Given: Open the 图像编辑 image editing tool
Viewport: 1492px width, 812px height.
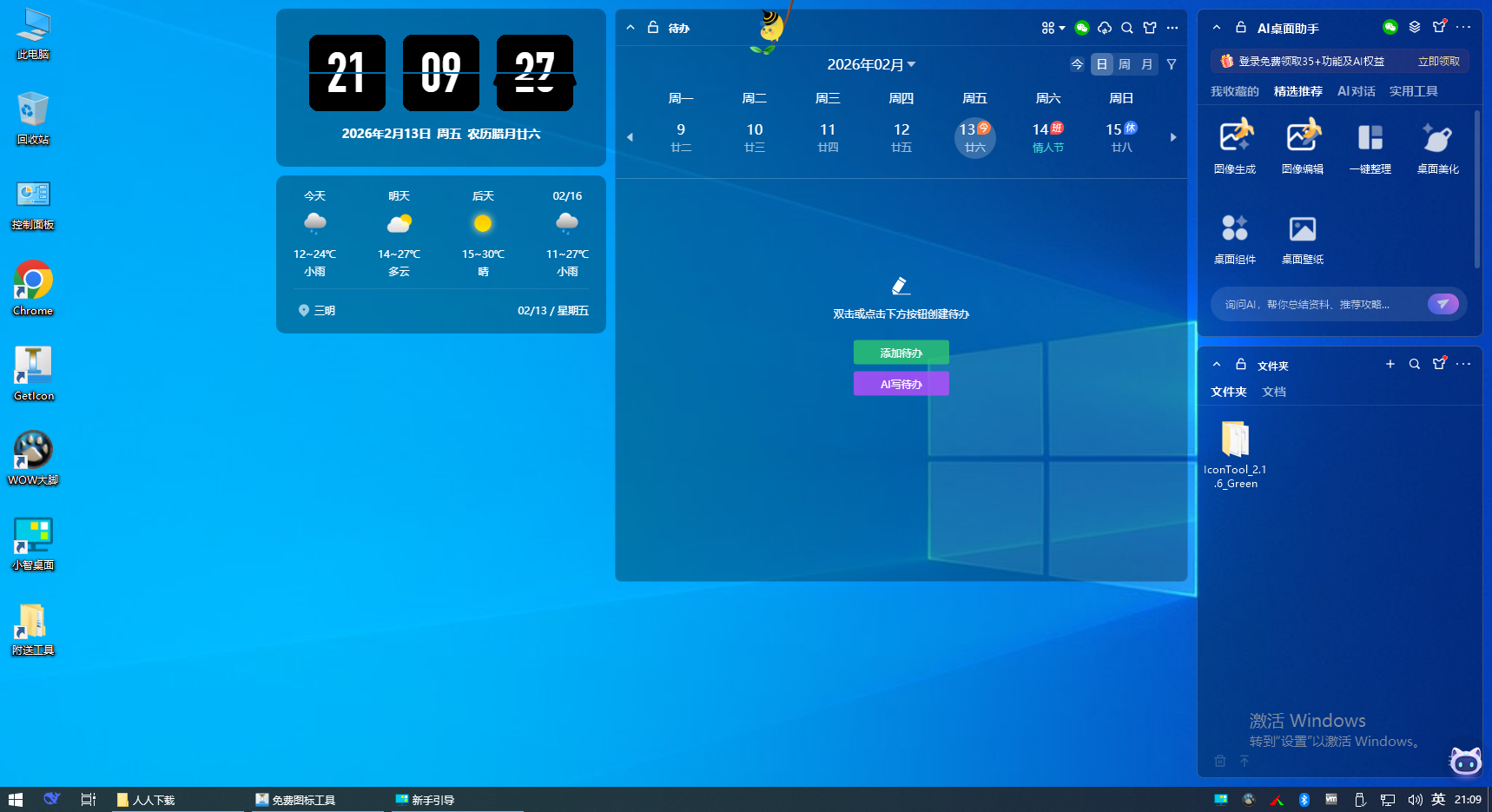Looking at the screenshot, I should point(1303,138).
